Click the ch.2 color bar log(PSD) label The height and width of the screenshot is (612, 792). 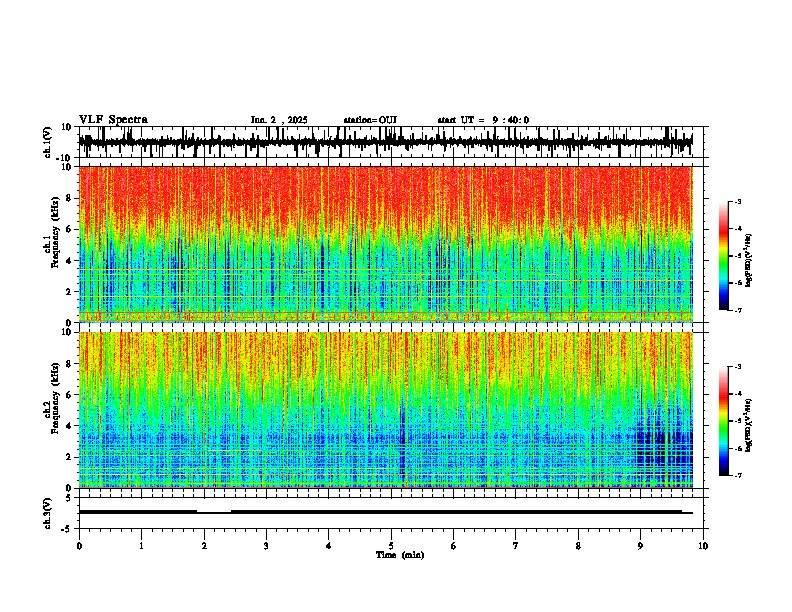click(x=749, y=425)
